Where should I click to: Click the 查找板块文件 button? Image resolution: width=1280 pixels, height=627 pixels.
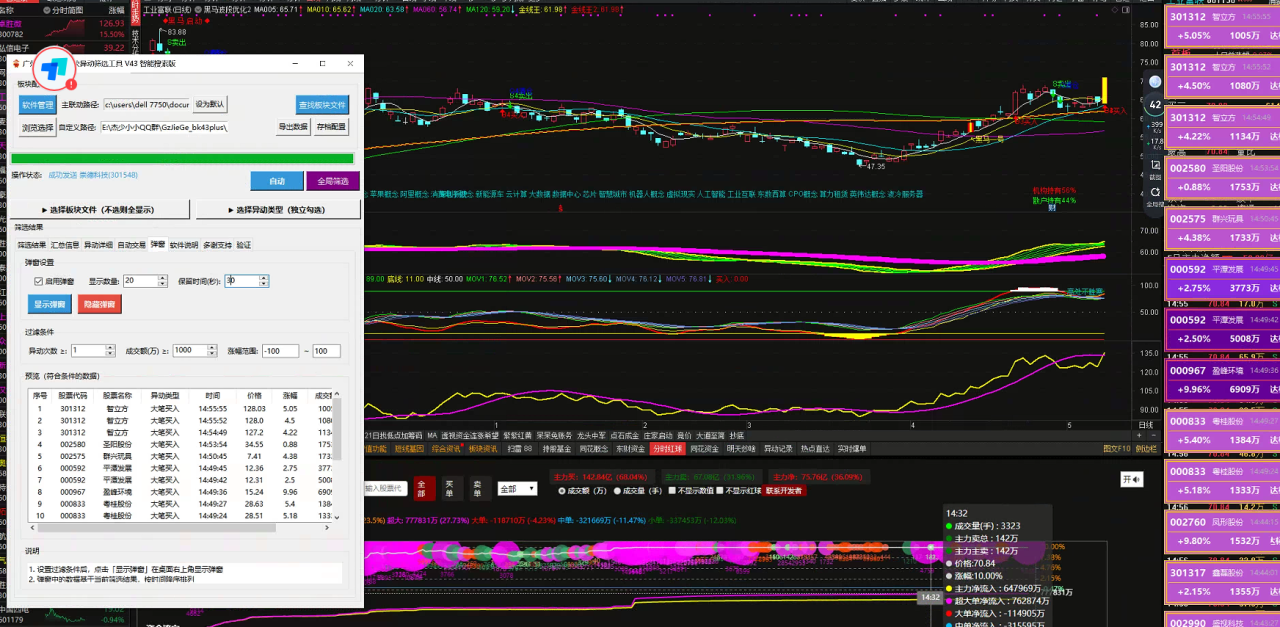pyautogui.click(x=322, y=105)
